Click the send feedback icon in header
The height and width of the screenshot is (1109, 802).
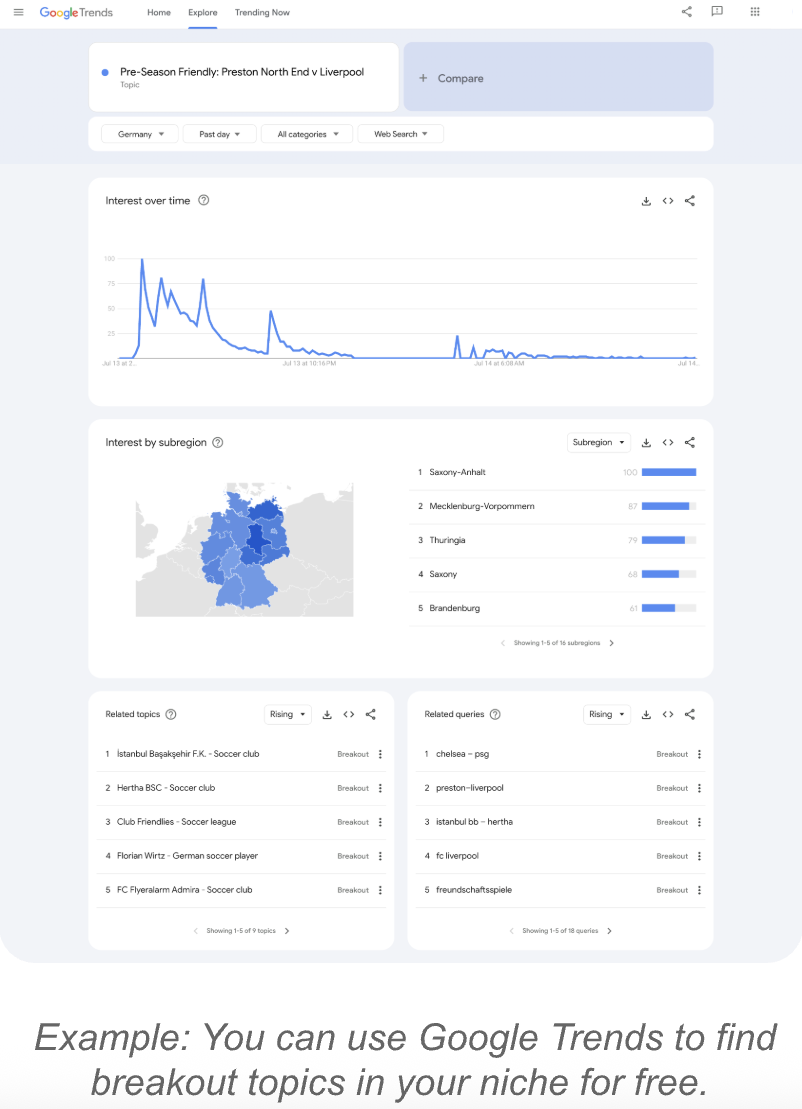[x=717, y=12]
